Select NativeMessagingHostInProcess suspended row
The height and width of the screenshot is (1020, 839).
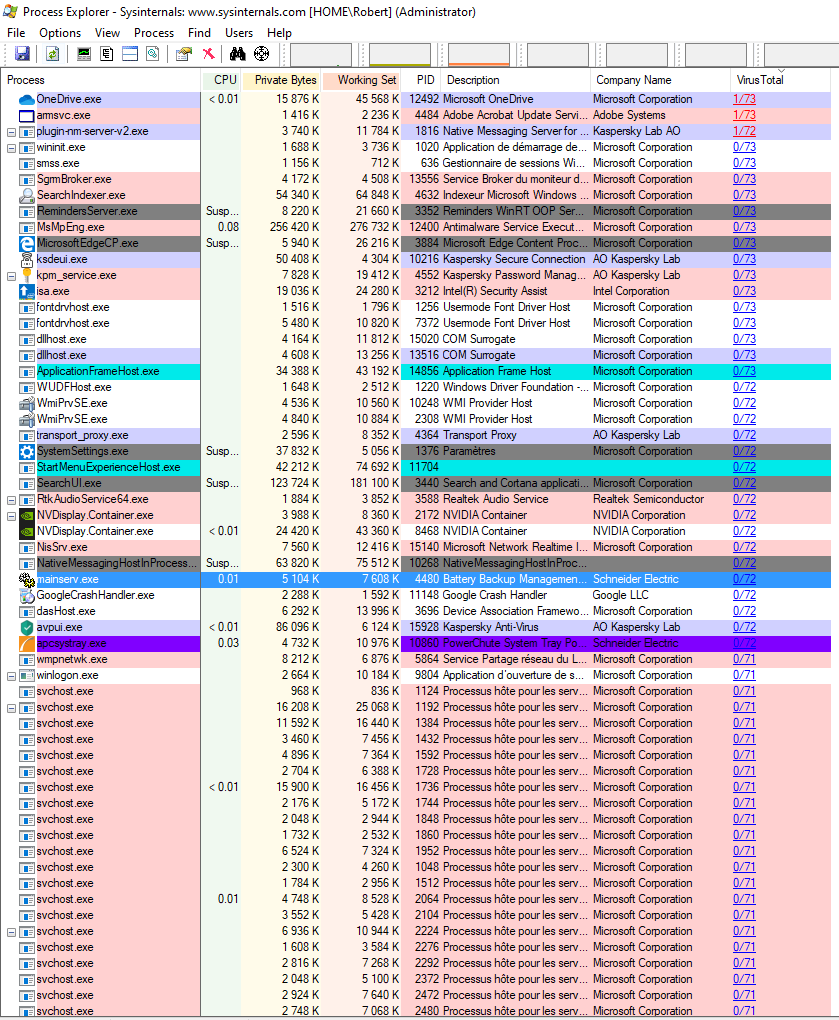tap(416, 563)
